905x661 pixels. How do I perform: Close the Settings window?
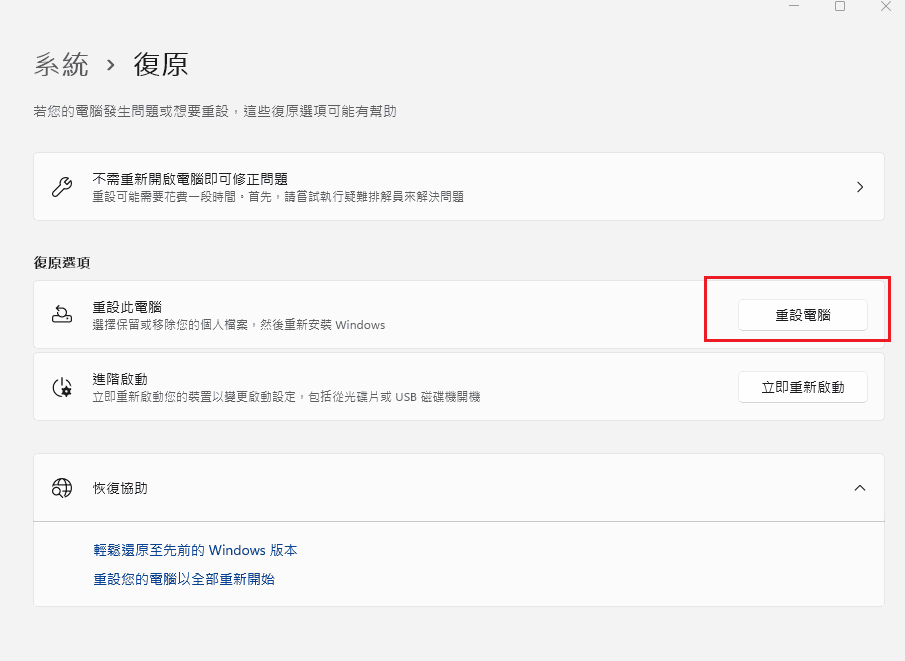pyautogui.click(x=885, y=6)
